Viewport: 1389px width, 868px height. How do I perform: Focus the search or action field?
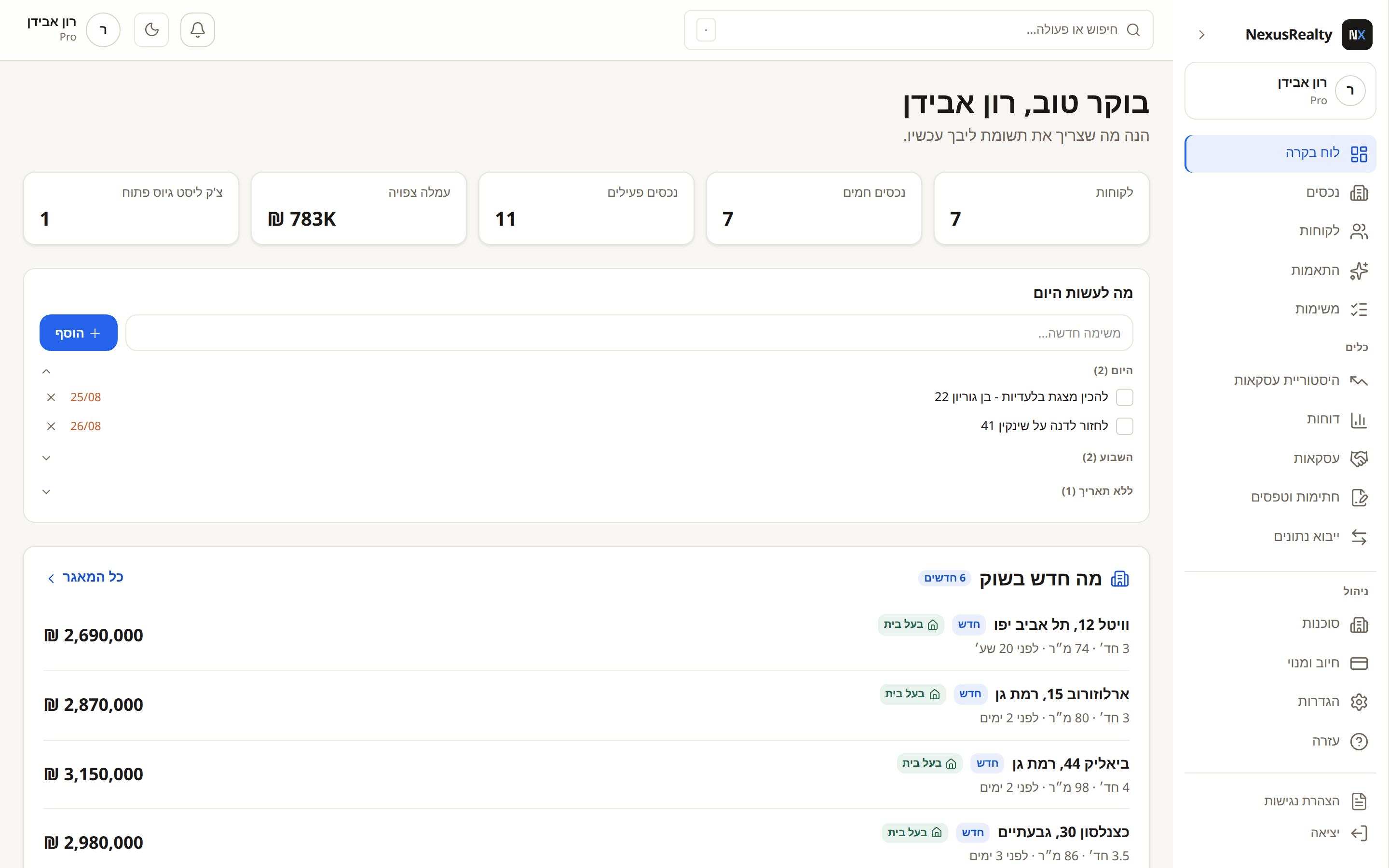[x=918, y=30]
